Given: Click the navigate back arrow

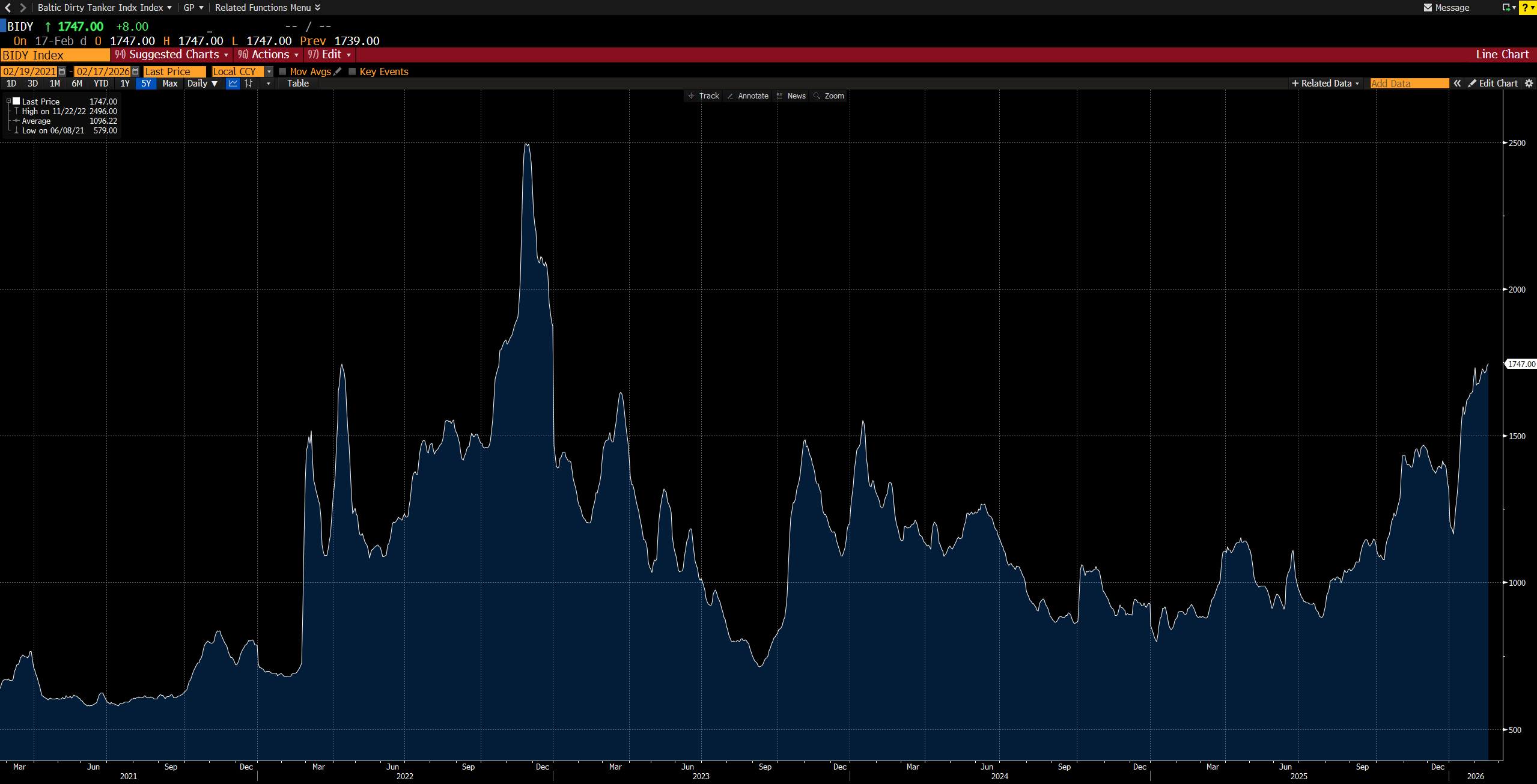Looking at the screenshot, I should [8, 7].
